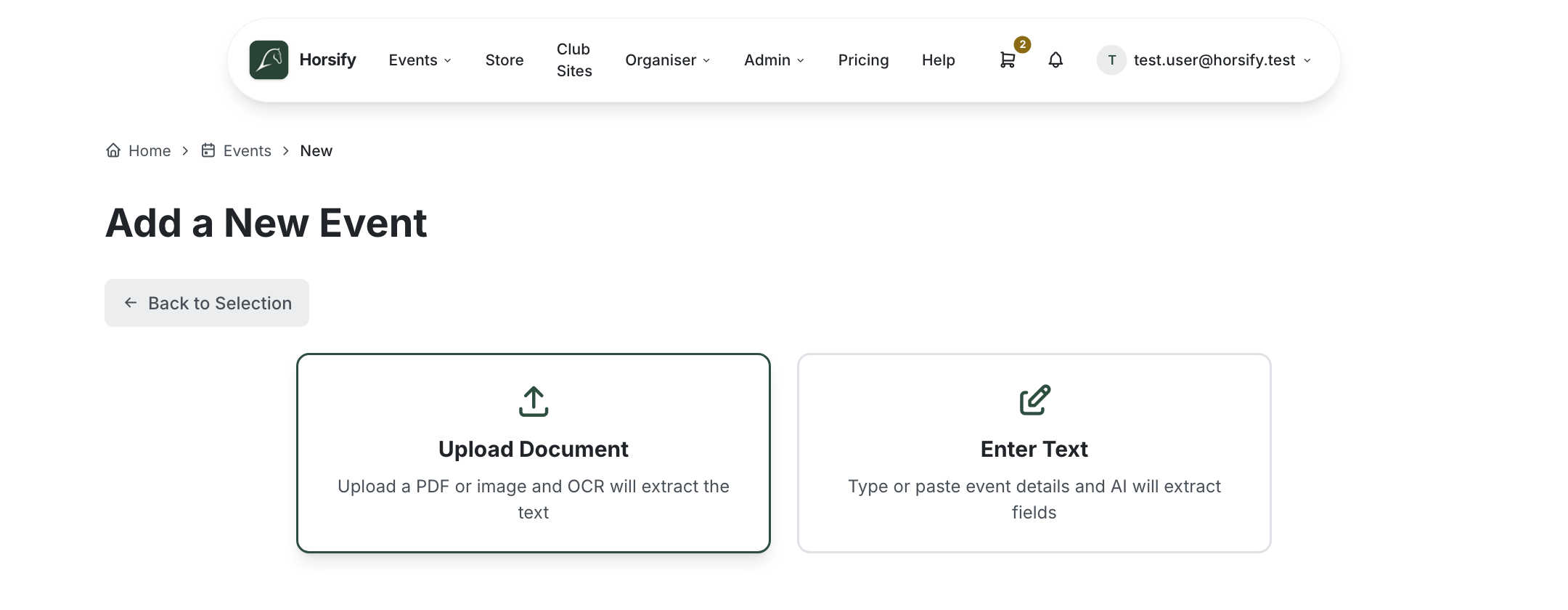Expand the Organiser dropdown menu
This screenshot has width=1568, height=610.
(x=668, y=60)
